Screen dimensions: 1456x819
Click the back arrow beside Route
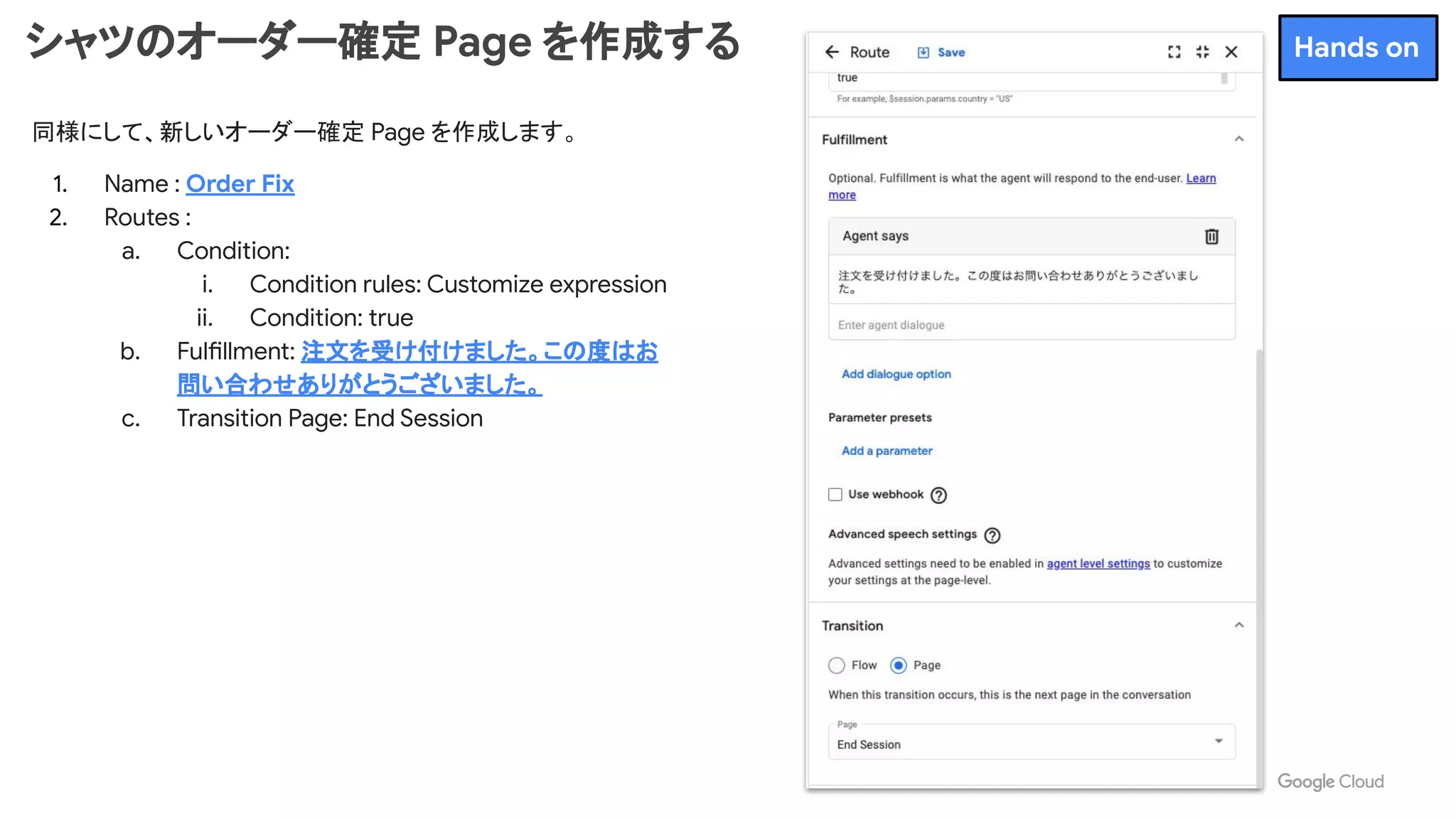click(832, 52)
